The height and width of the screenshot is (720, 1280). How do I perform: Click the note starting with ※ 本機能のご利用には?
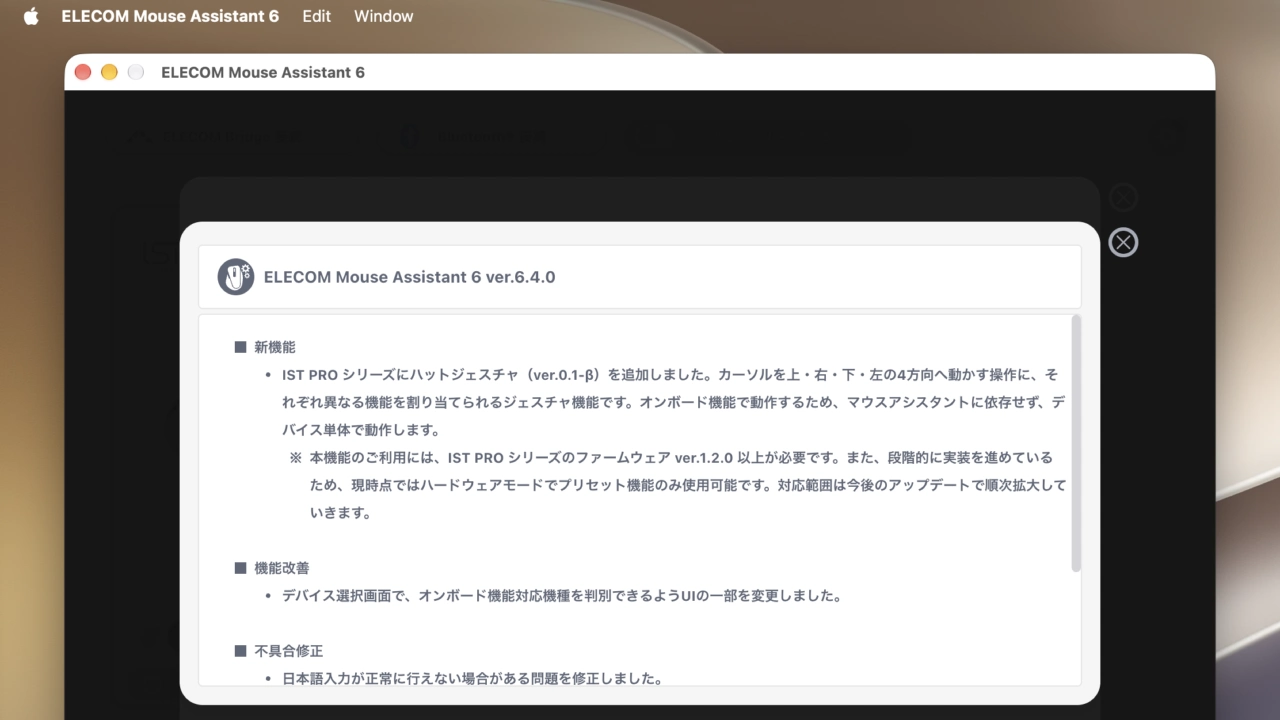[678, 485]
